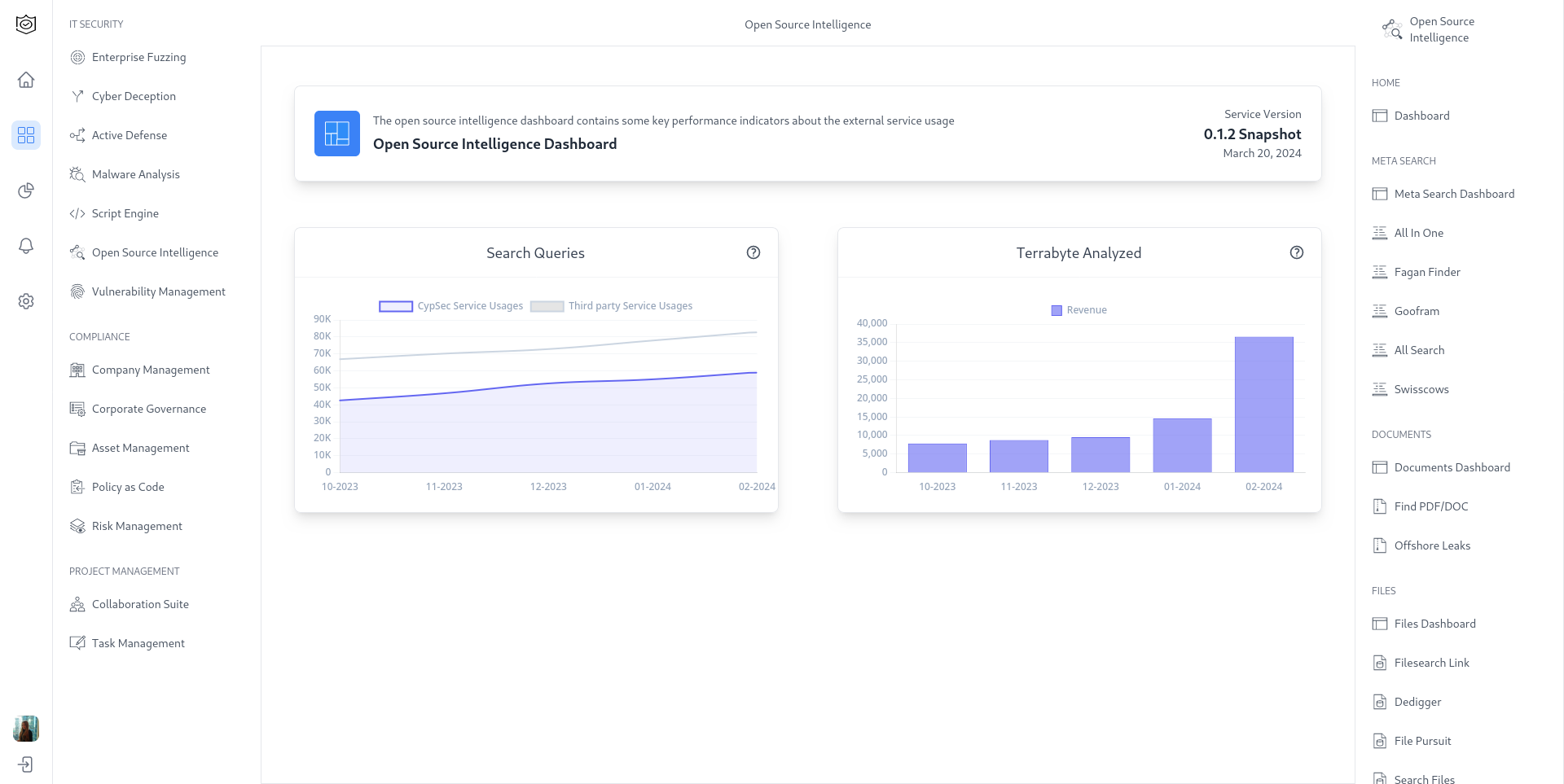Select Meta Search Dashboard from the right menu
Screen dimensions: 1564x784
1455,194
